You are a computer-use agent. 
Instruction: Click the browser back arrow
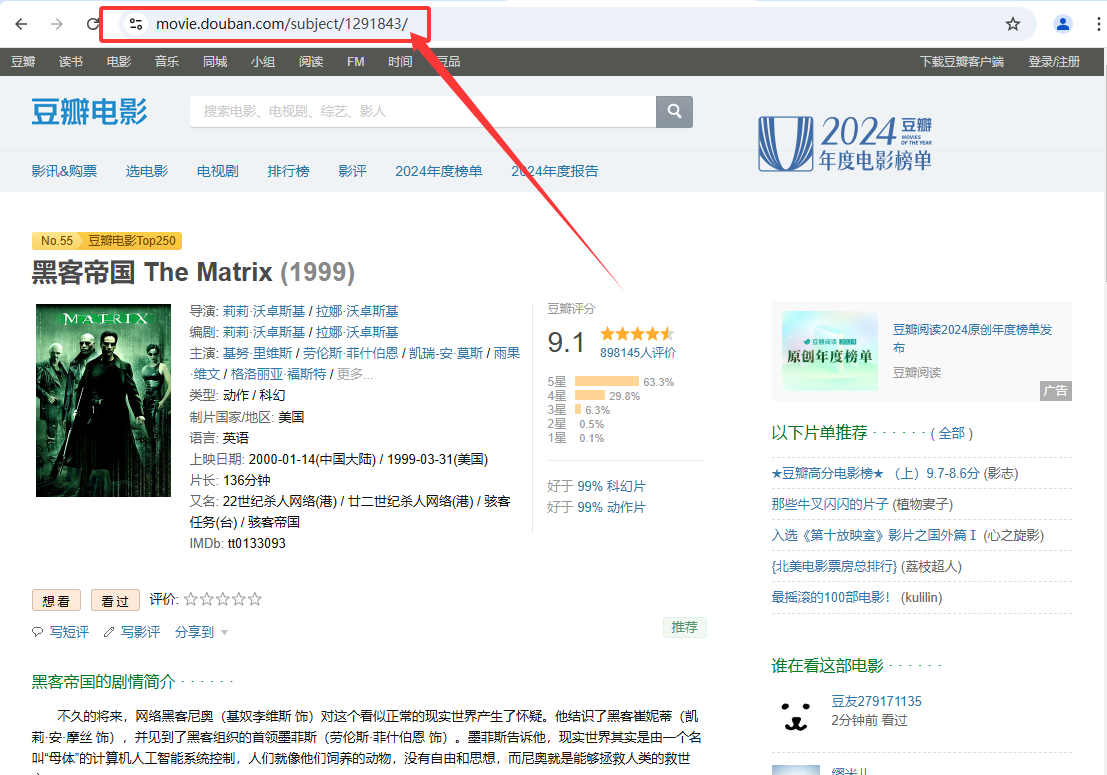coord(21,24)
